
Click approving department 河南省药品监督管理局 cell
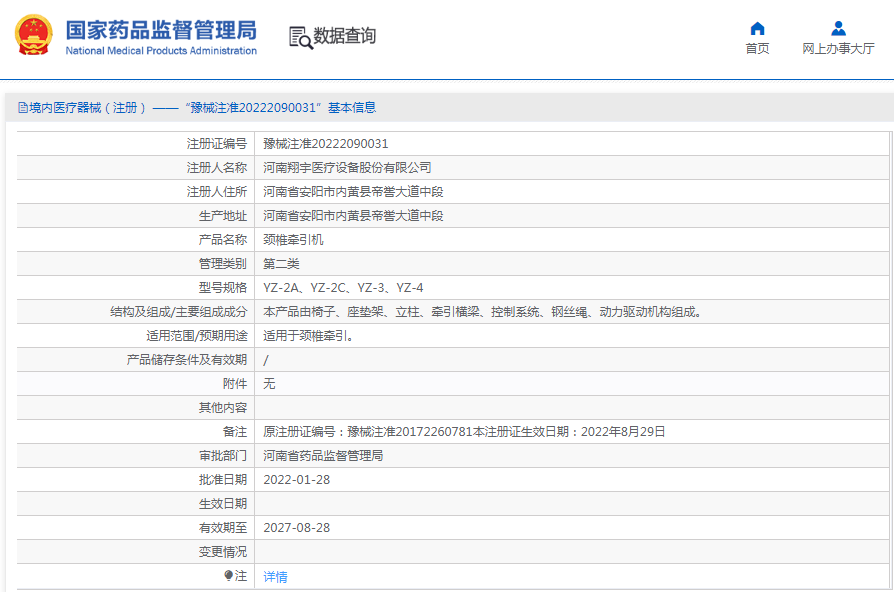coord(323,456)
